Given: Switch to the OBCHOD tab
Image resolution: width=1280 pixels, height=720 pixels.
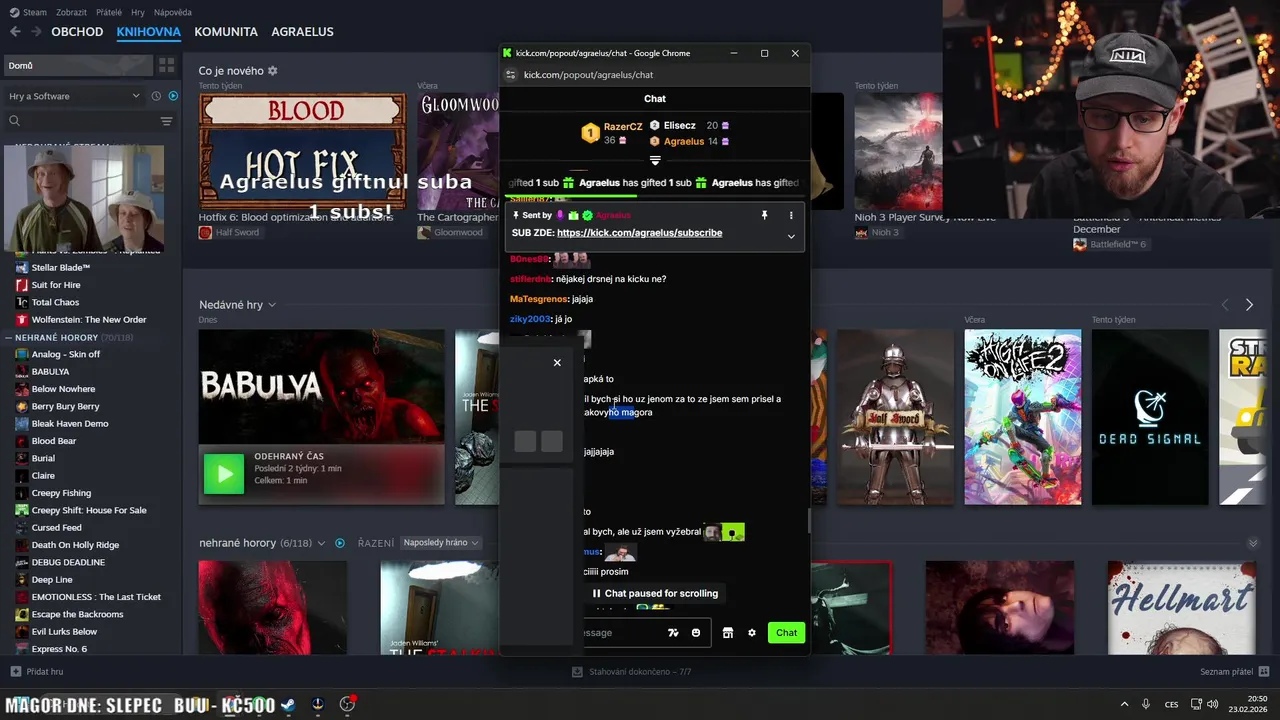Looking at the screenshot, I should coord(77,32).
